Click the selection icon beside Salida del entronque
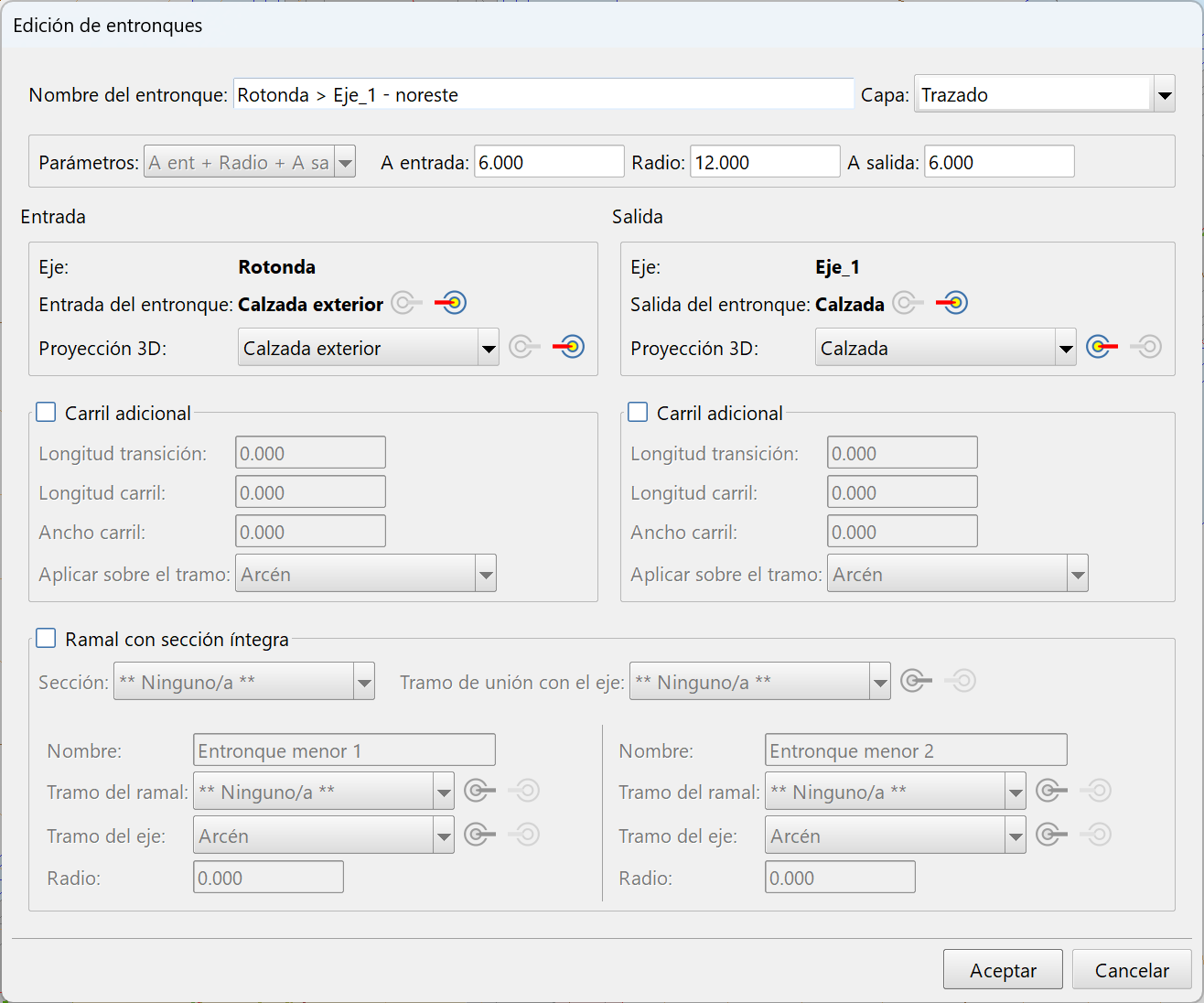The image size is (1204, 1003). click(907, 303)
